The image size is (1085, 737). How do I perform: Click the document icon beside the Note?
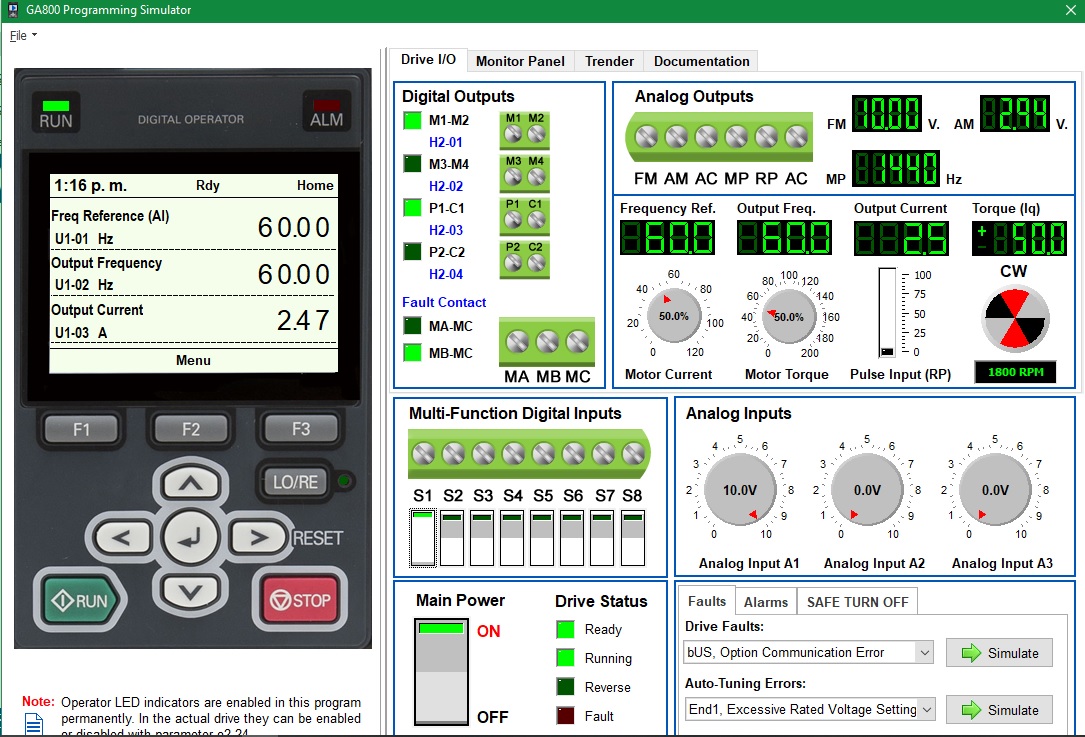click(x=34, y=725)
